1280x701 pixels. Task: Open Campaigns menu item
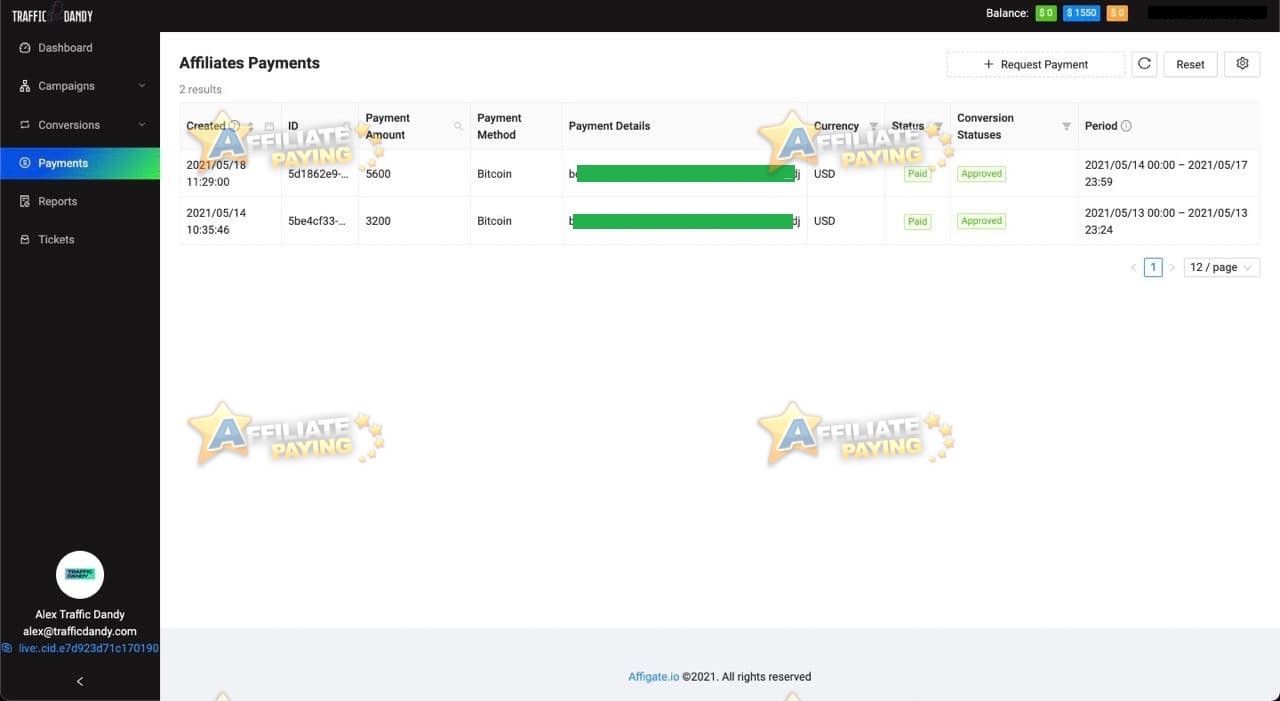click(80, 86)
